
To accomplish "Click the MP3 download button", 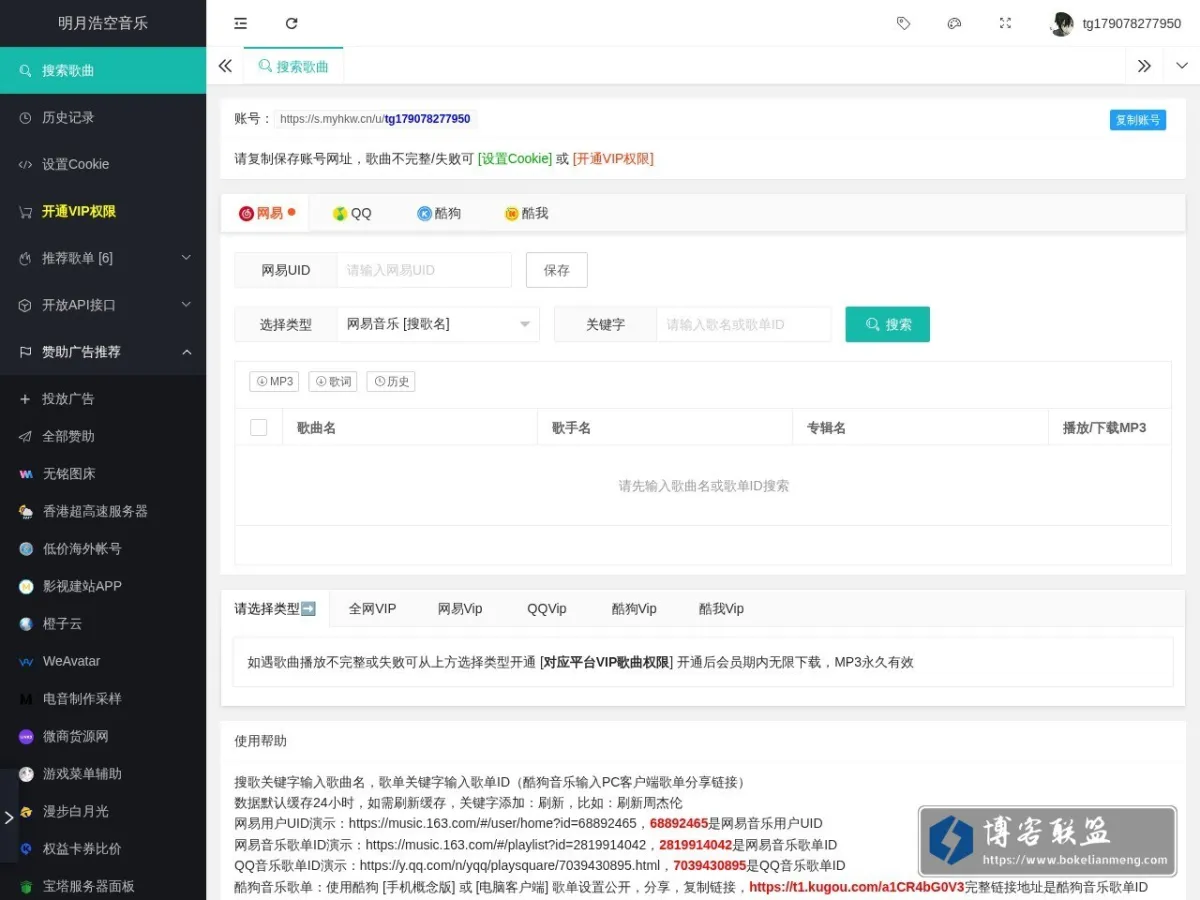I will coord(274,381).
